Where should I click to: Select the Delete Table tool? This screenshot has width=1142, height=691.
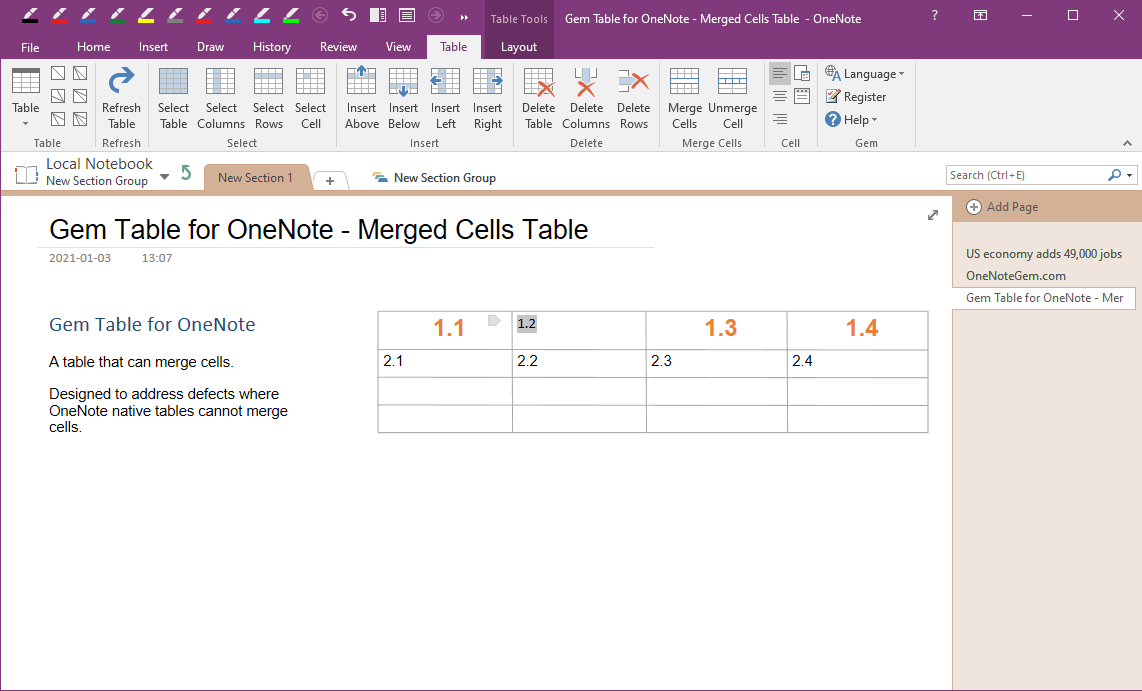[538, 95]
